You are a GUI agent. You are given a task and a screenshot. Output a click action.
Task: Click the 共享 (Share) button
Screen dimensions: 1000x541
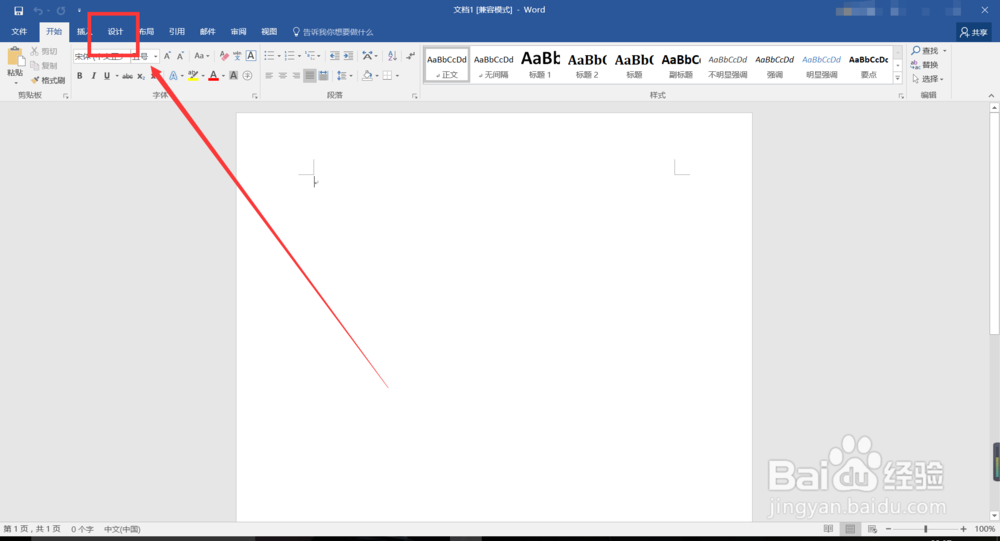click(974, 32)
